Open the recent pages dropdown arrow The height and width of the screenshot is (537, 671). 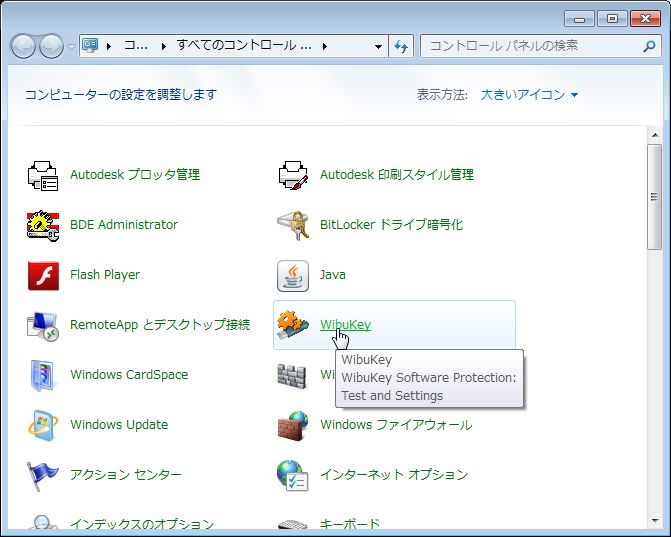click(x=71, y=46)
